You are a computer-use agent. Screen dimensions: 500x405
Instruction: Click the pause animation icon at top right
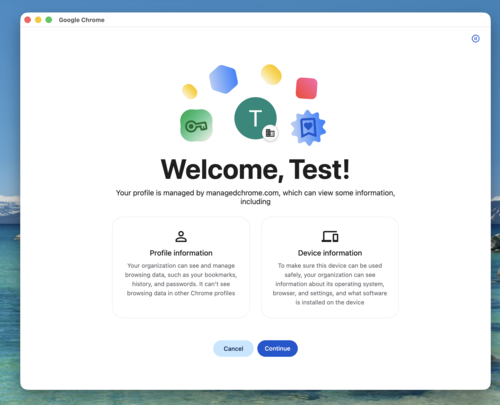475,39
